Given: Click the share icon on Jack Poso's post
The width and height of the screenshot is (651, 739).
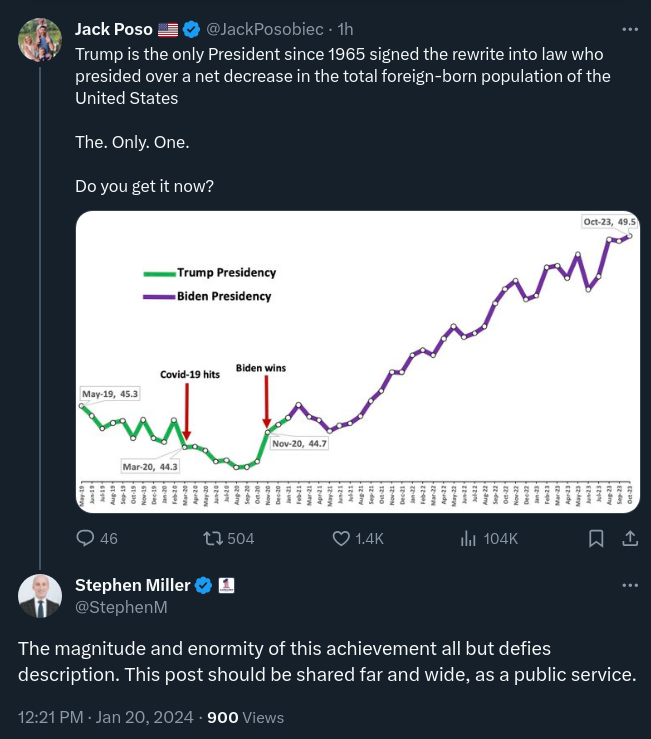Looking at the screenshot, I should click(x=630, y=538).
